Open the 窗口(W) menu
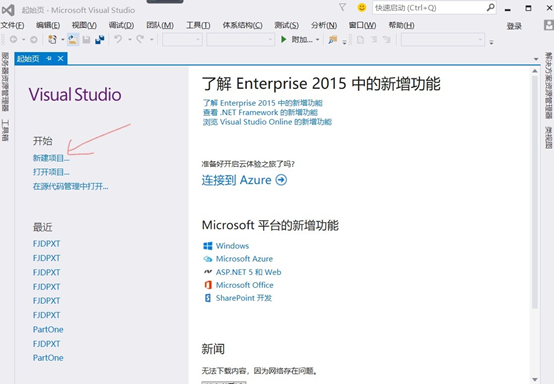The height and width of the screenshot is (384, 554). pyautogui.click(x=362, y=25)
